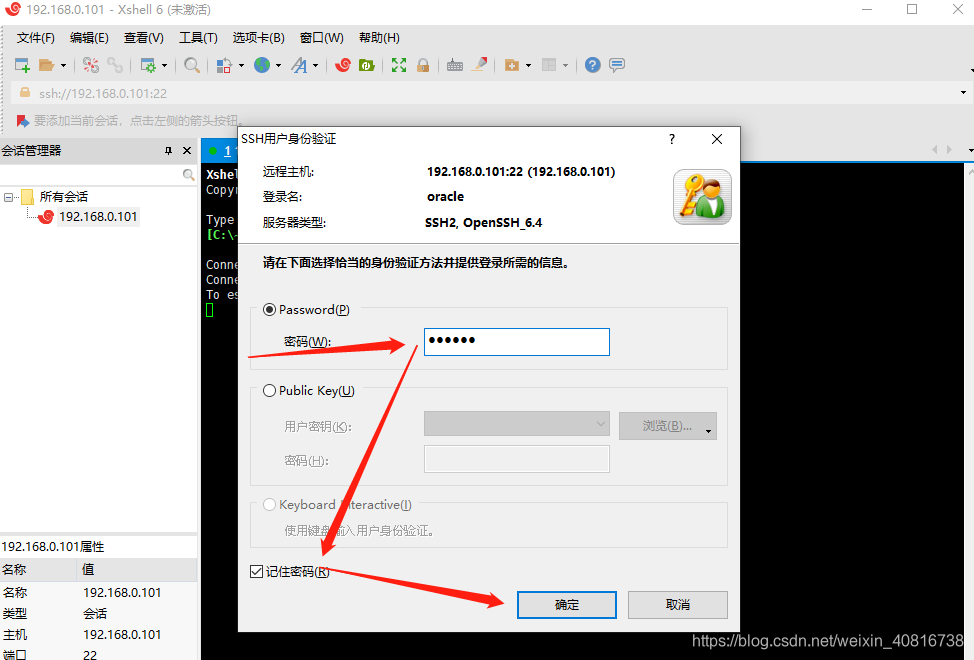Select the 所有会话 folder in the tree
Viewport: 974px width, 660px height.
[63, 197]
